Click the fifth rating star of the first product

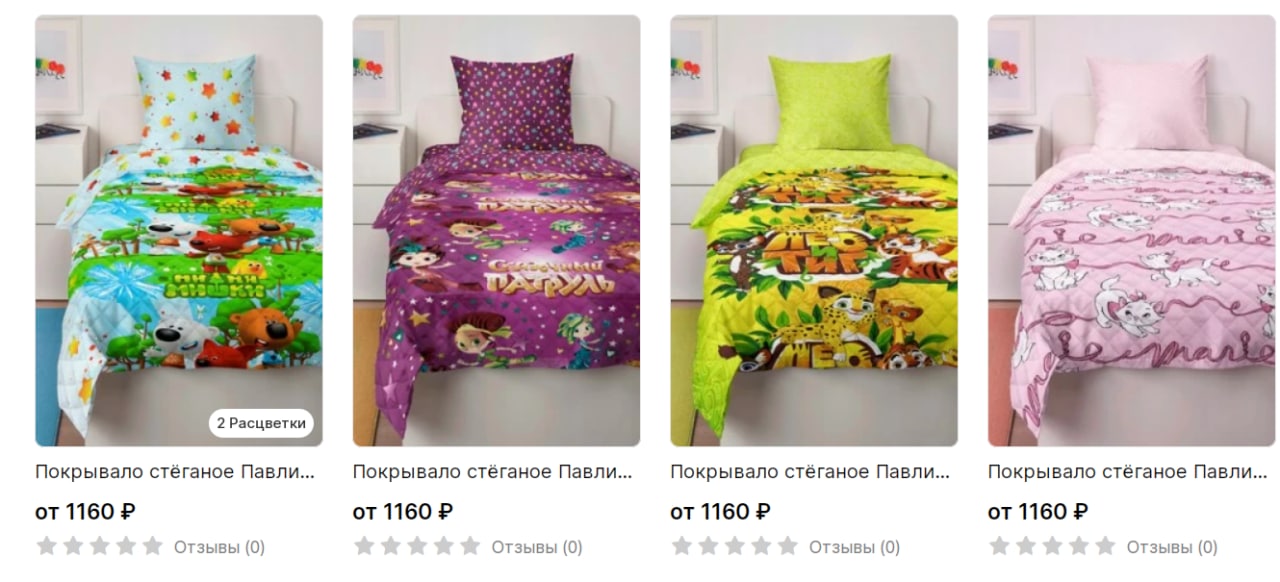(152, 546)
